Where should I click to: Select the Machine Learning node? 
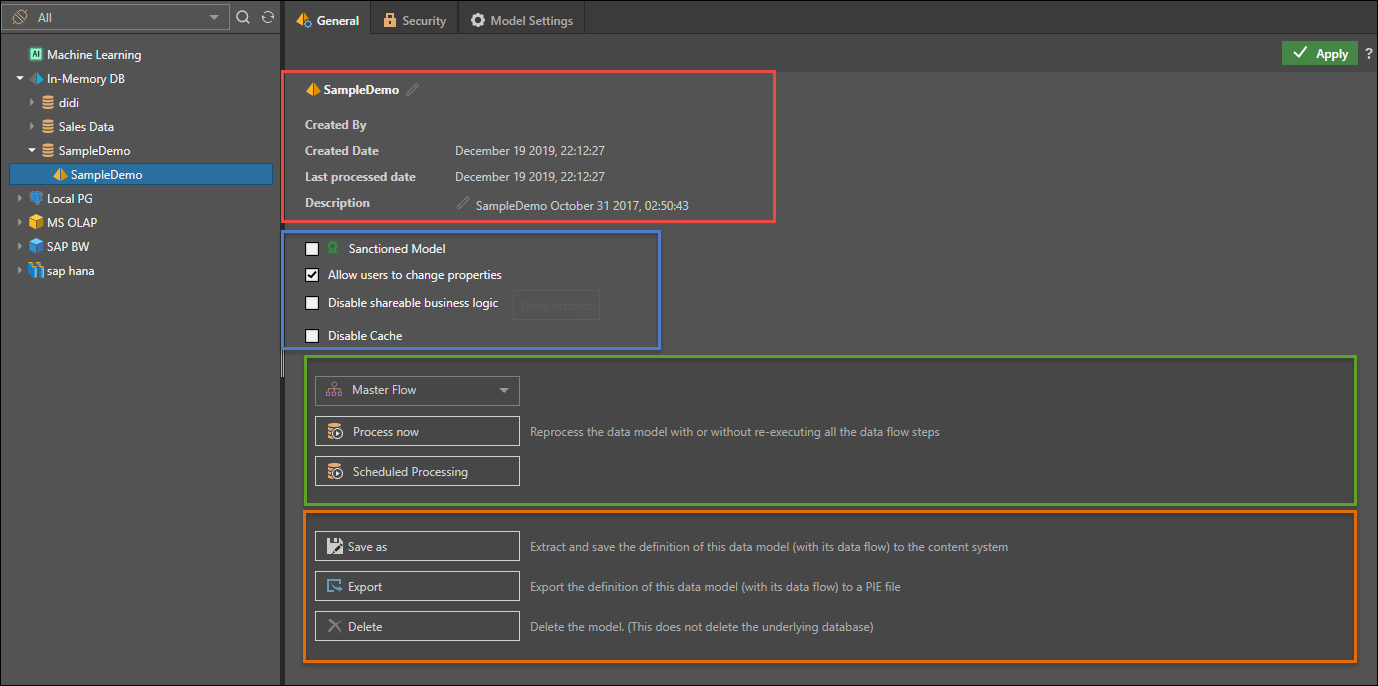point(93,55)
